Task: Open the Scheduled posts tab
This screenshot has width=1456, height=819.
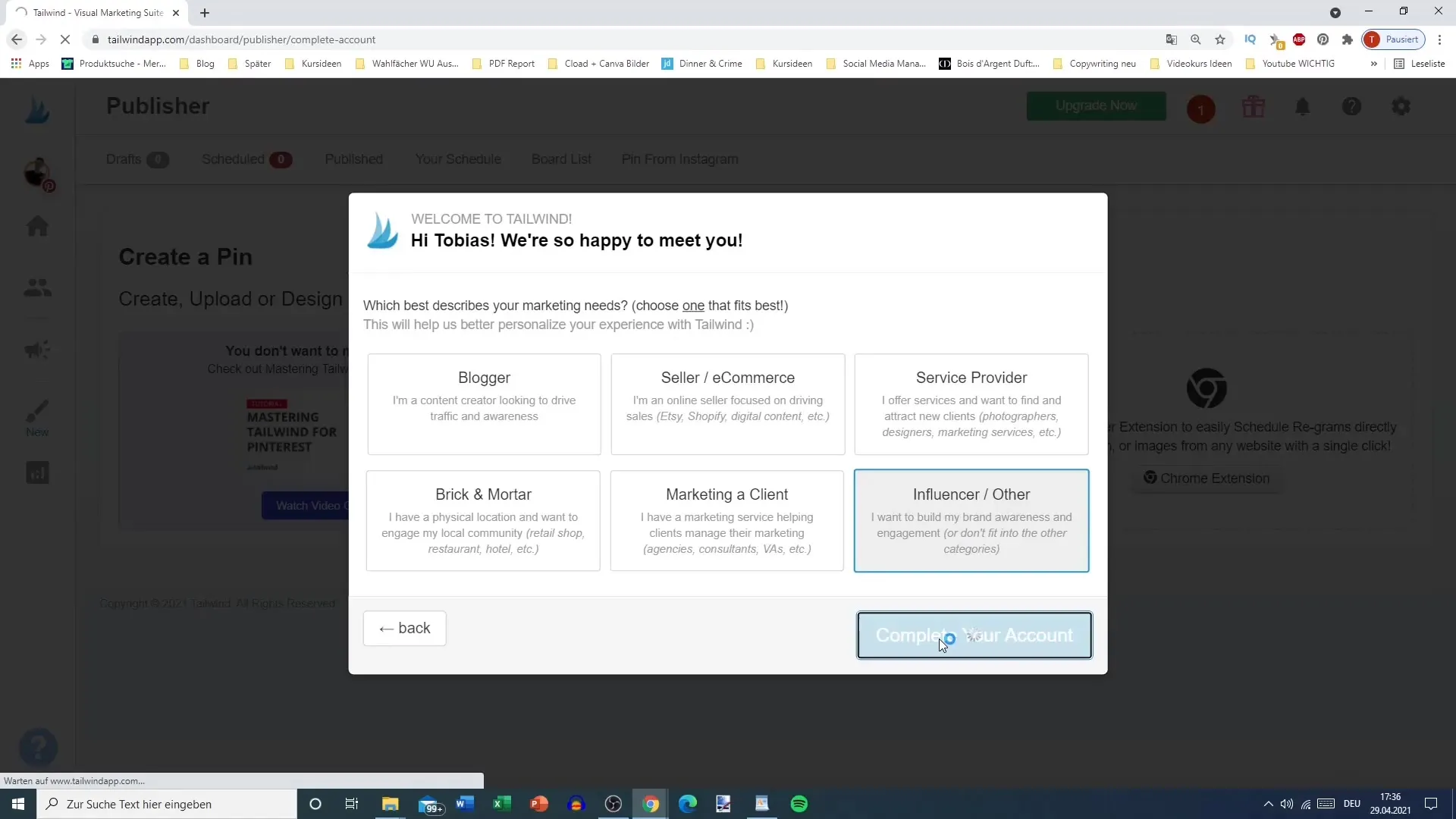Action: 246,159
